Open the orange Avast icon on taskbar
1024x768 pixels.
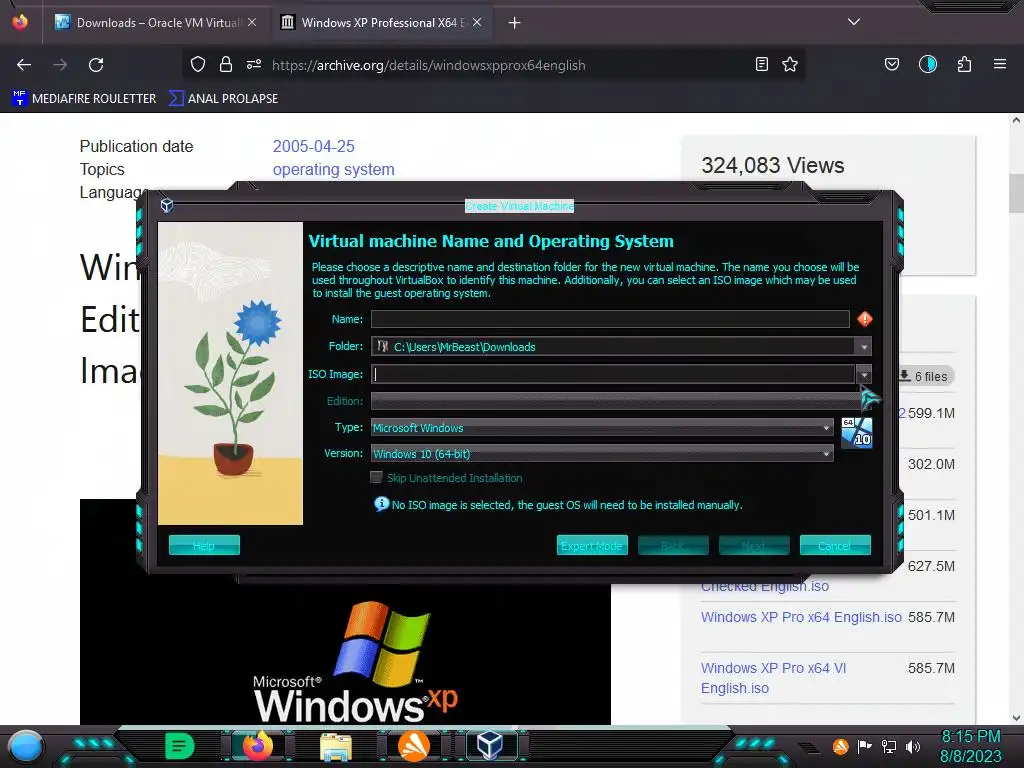[413, 746]
